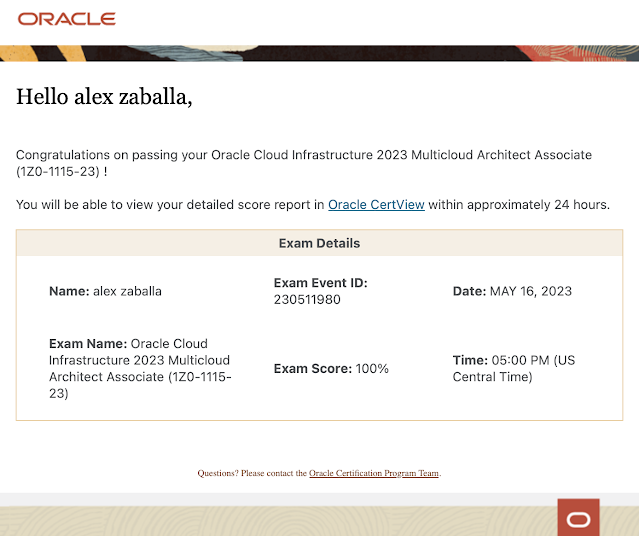Click the Exam Event ID value 230511980
The image size is (639, 536).
pyautogui.click(x=307, y=300)
